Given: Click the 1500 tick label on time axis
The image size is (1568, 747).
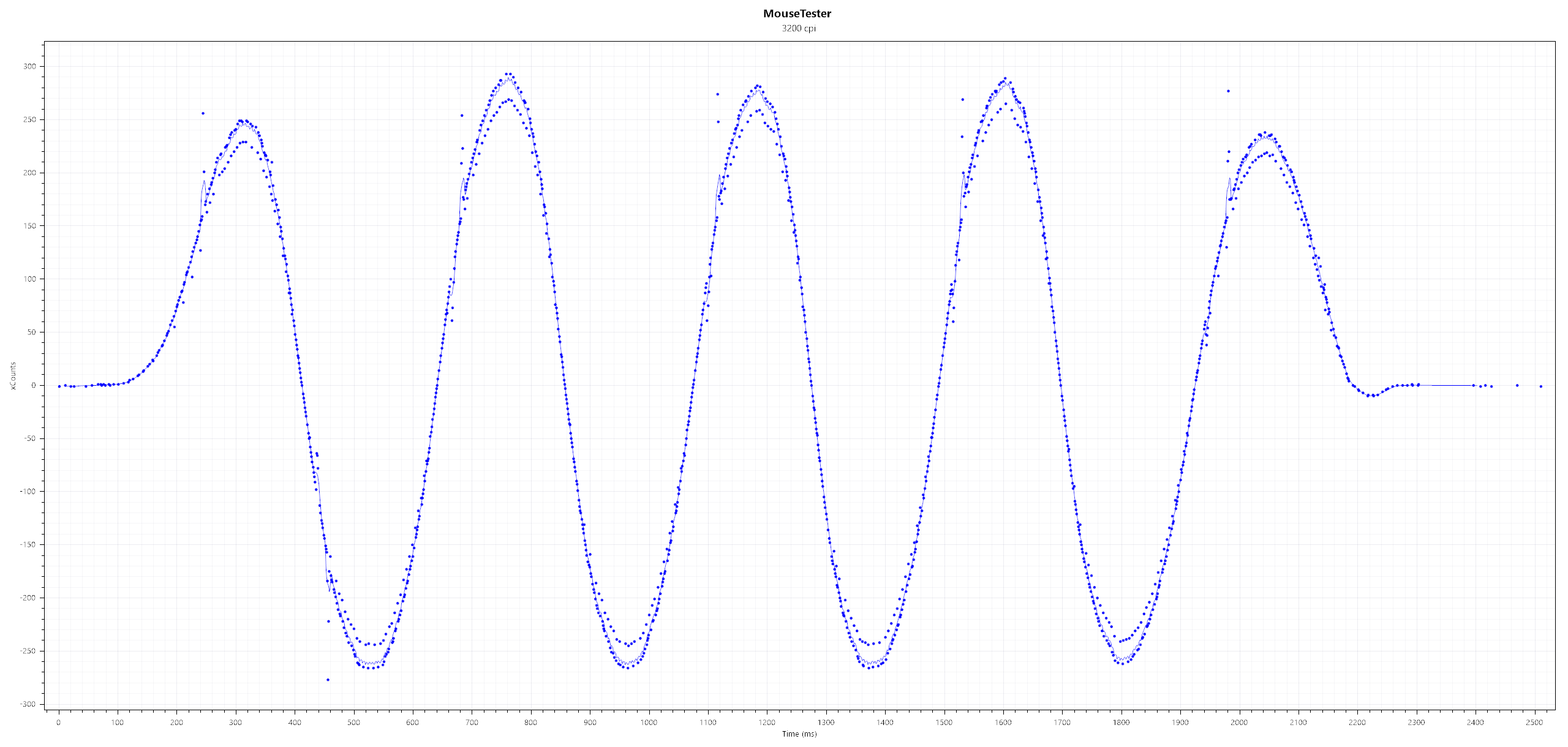Looking at the screenshot, I should [944, 723].
